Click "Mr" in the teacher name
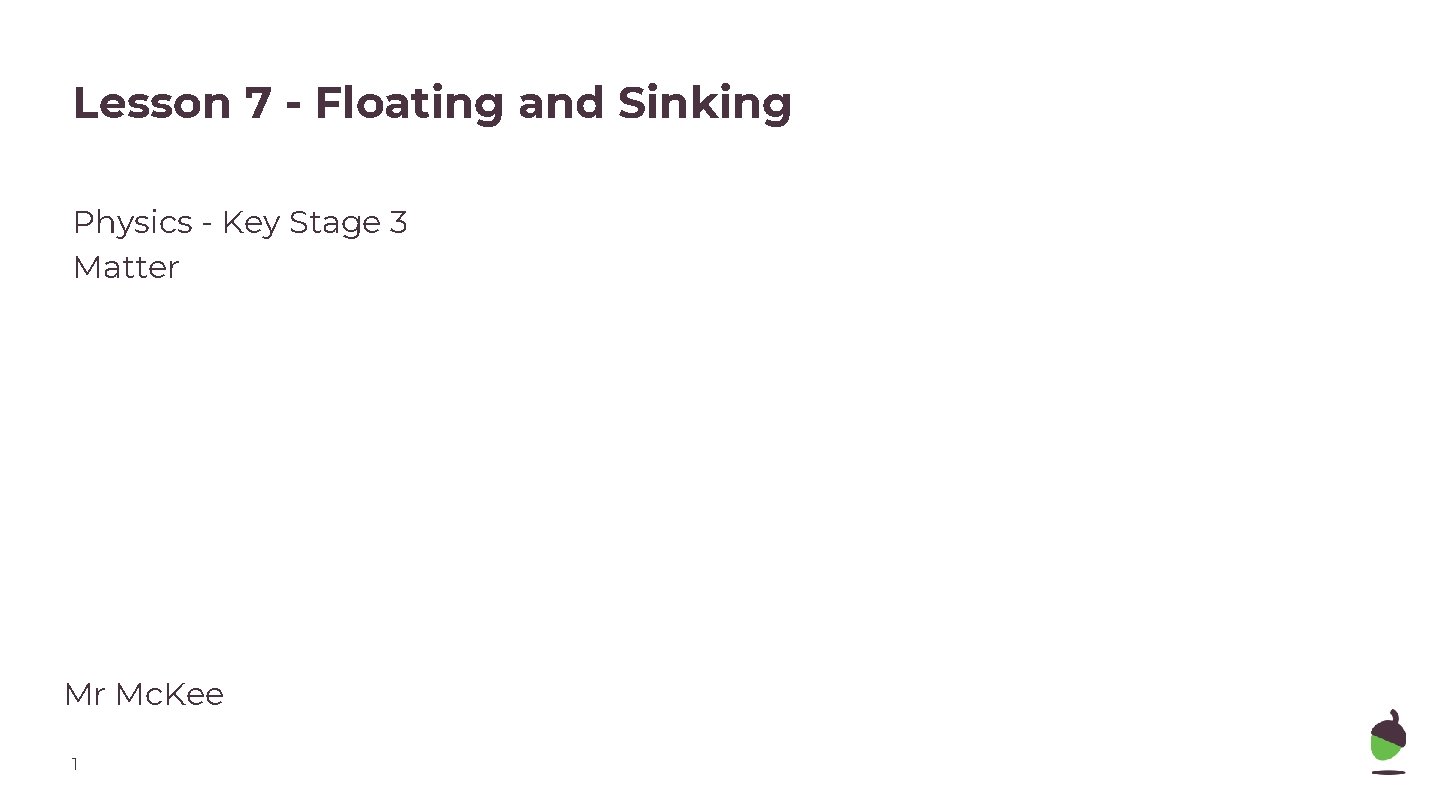The image size is (1440, 810). tap(84, 694)
